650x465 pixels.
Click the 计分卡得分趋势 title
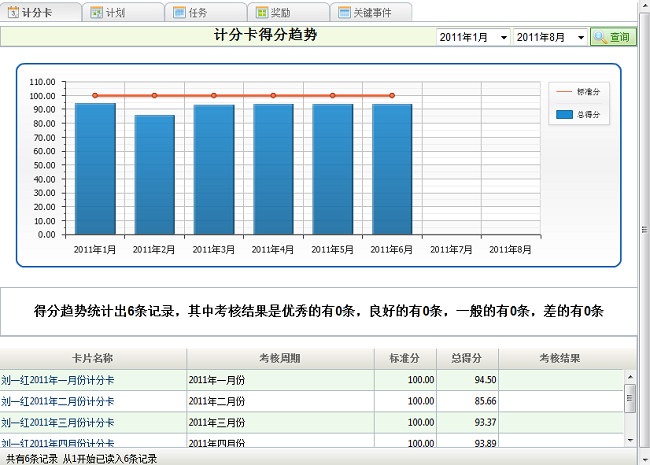coord(265,35)
